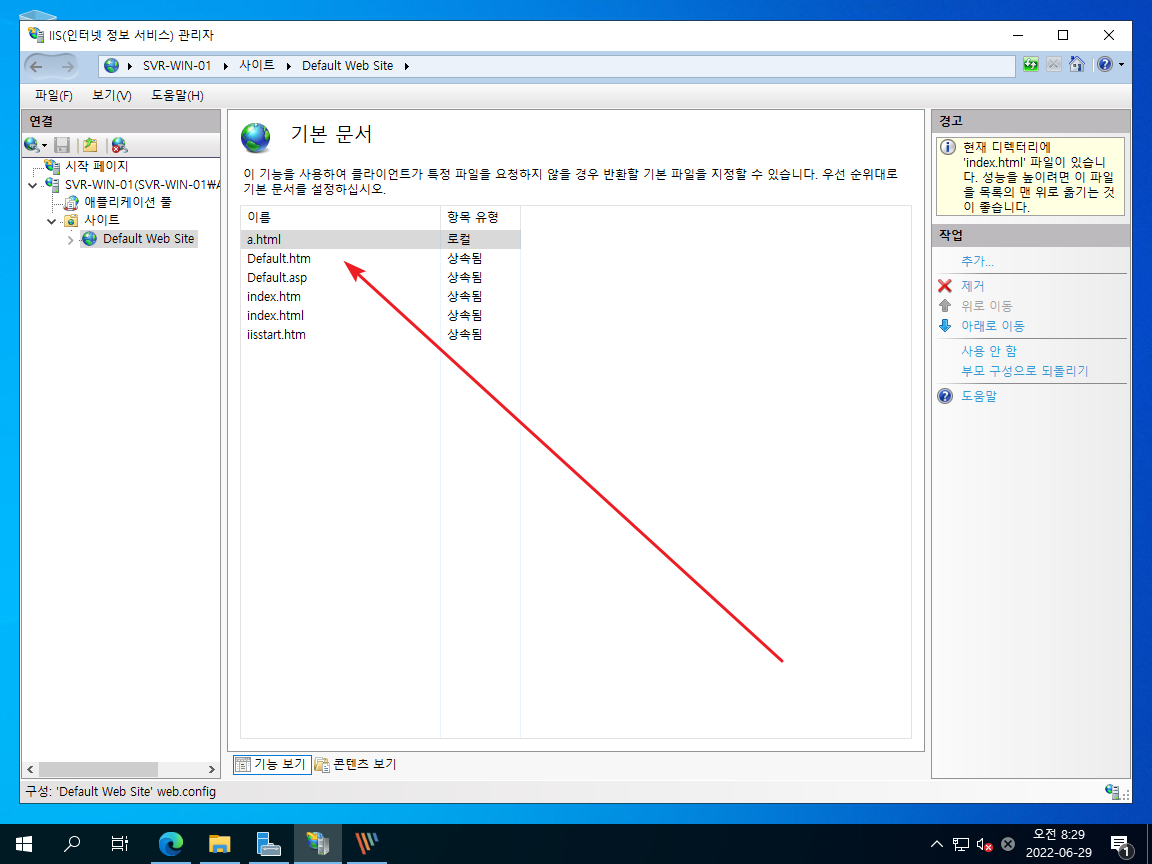Click the blue down arrow move icon
The height and width of the screenshot is (864, 1152).
click(x=945, y=325)
